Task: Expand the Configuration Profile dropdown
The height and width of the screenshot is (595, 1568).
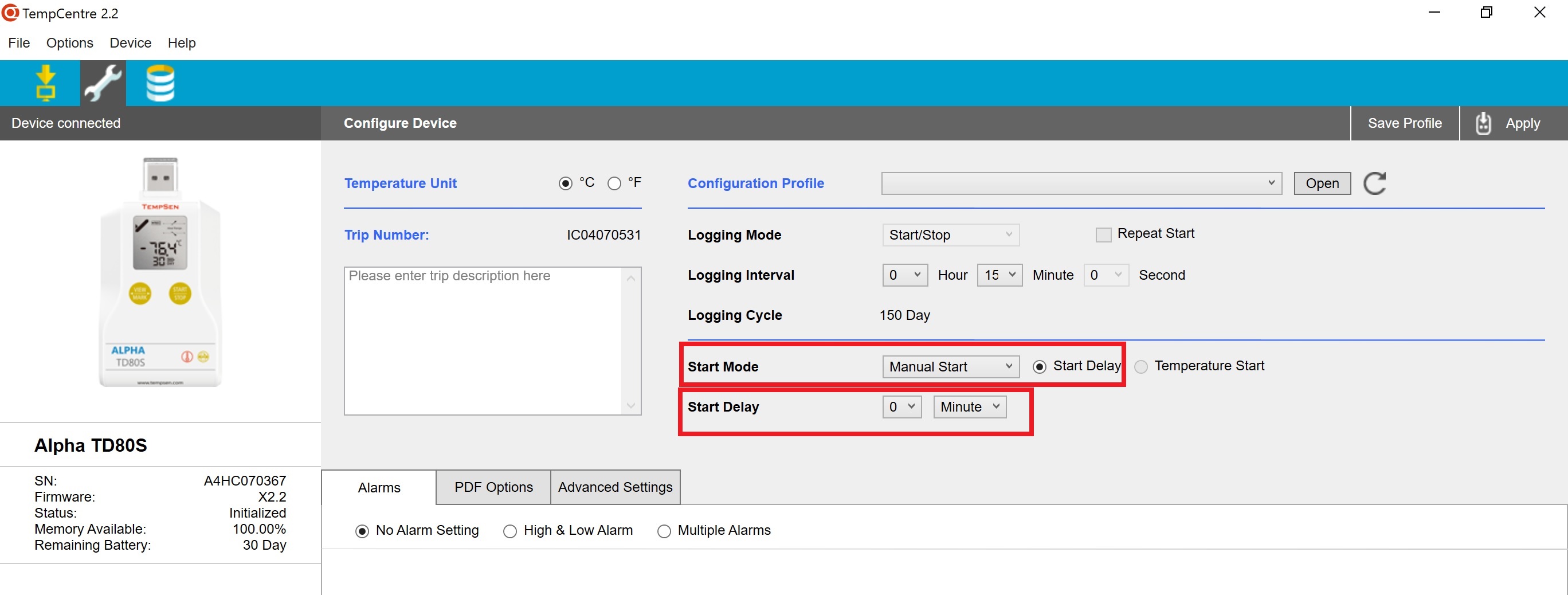Action: pyautogui.click(x=1081, y=183)
